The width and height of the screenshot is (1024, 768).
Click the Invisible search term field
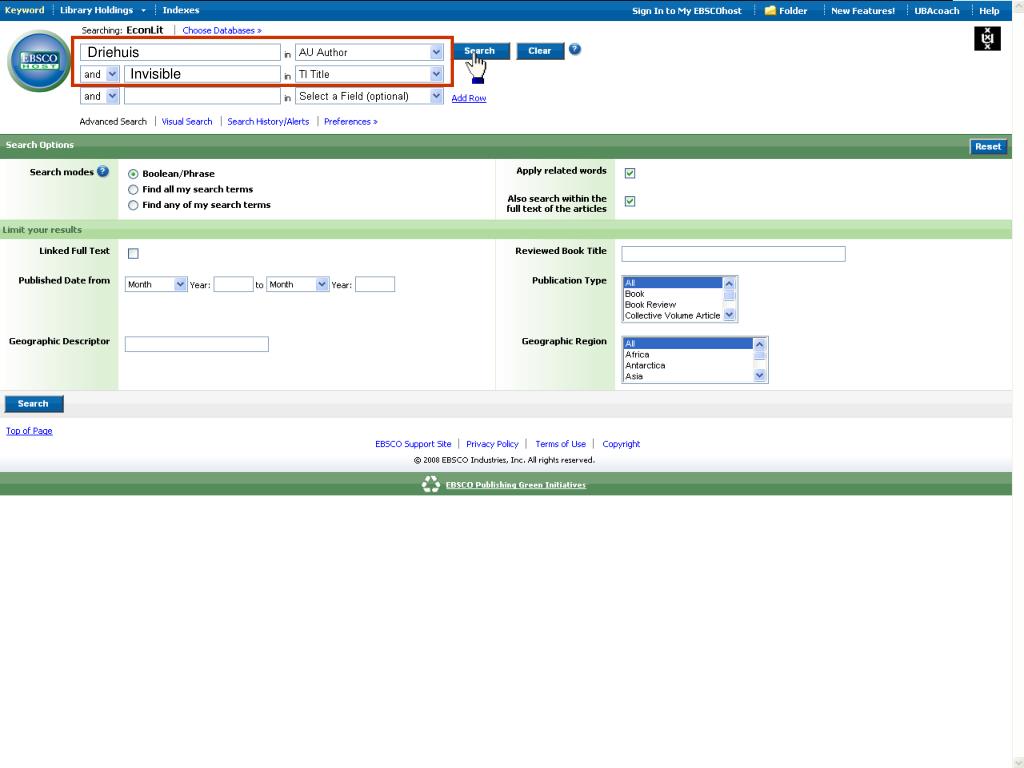point(202,74)
